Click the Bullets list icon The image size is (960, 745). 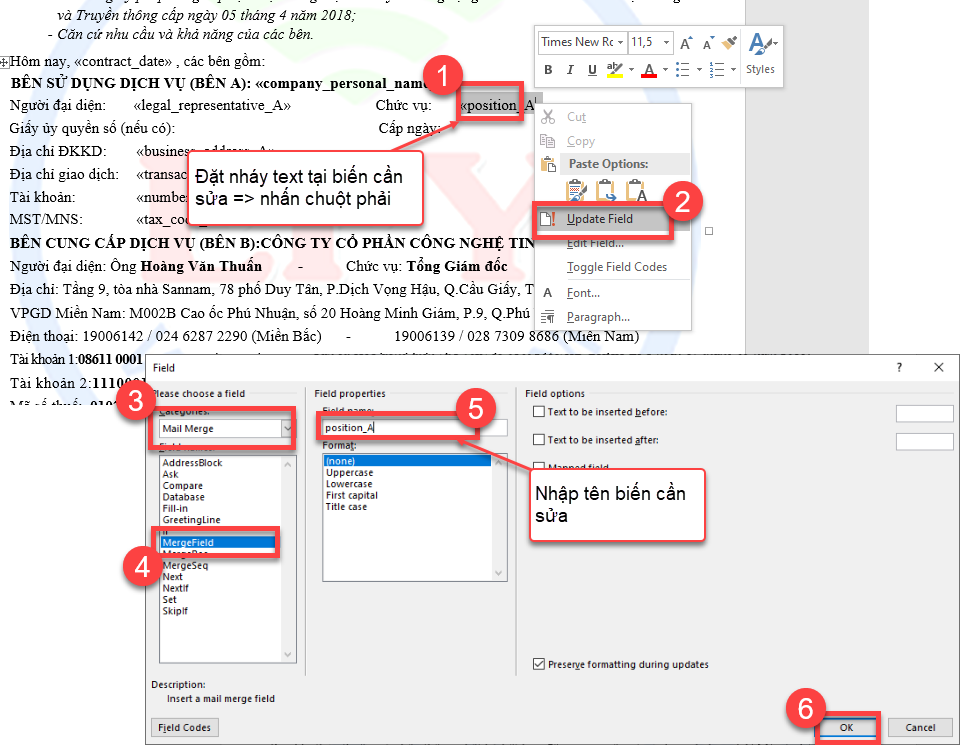[682, 70]
